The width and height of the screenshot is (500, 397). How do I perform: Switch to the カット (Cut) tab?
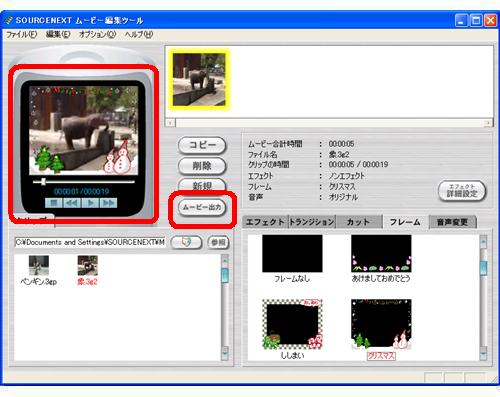pyautogui.click(x=358, y=222)
